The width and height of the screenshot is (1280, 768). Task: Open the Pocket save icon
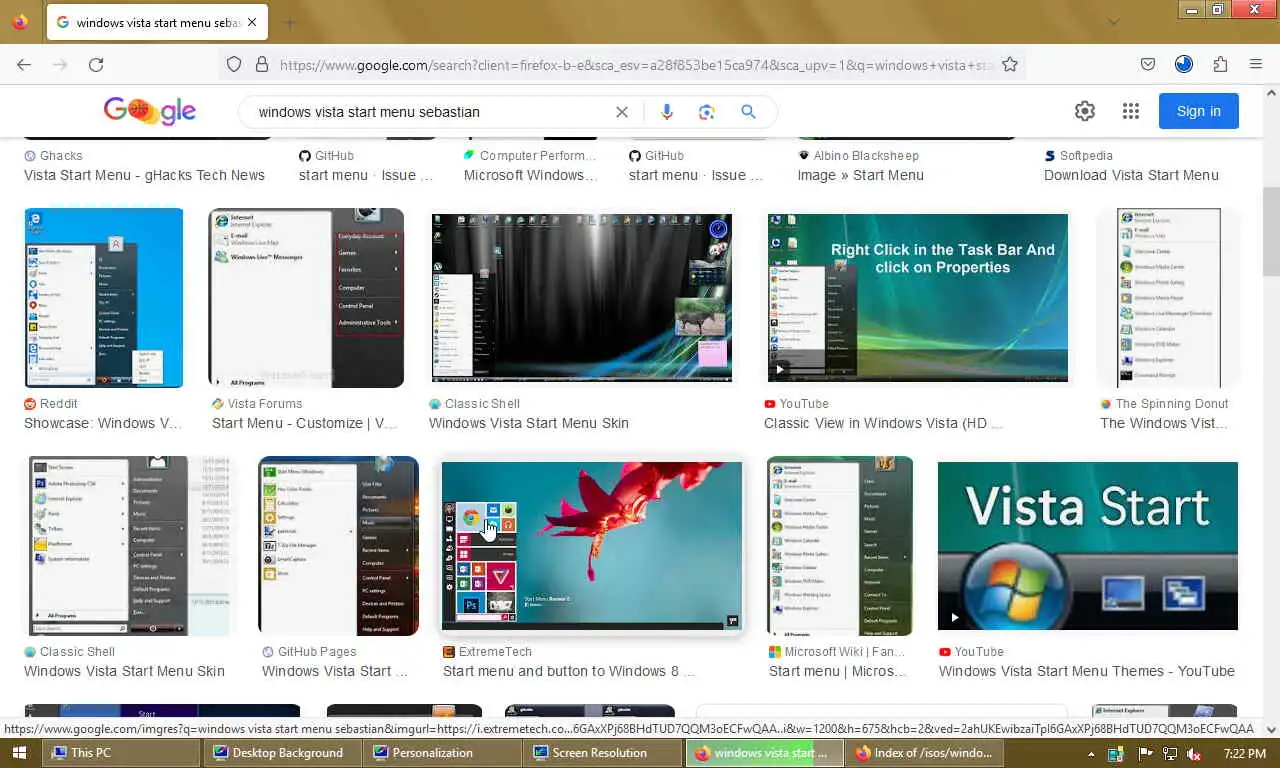click(x=1148, y=65)
